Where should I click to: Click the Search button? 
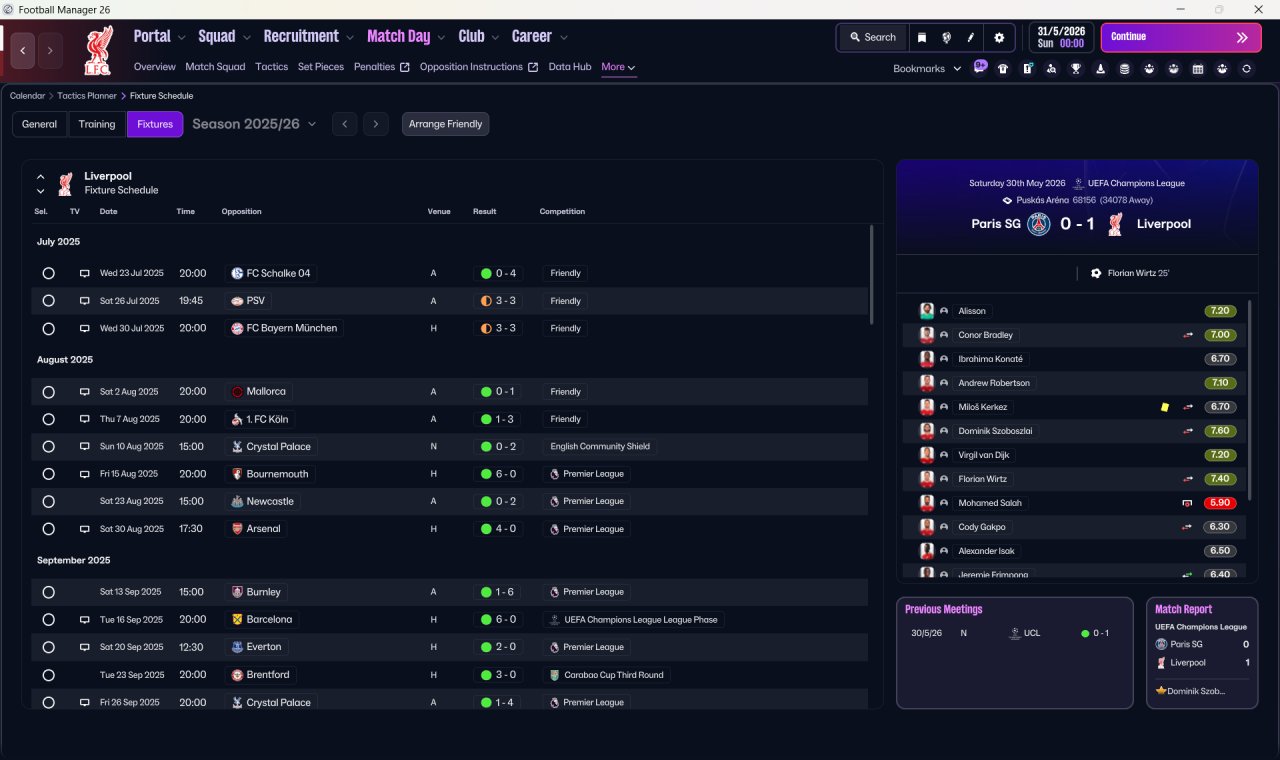click(x=873, y=37)
